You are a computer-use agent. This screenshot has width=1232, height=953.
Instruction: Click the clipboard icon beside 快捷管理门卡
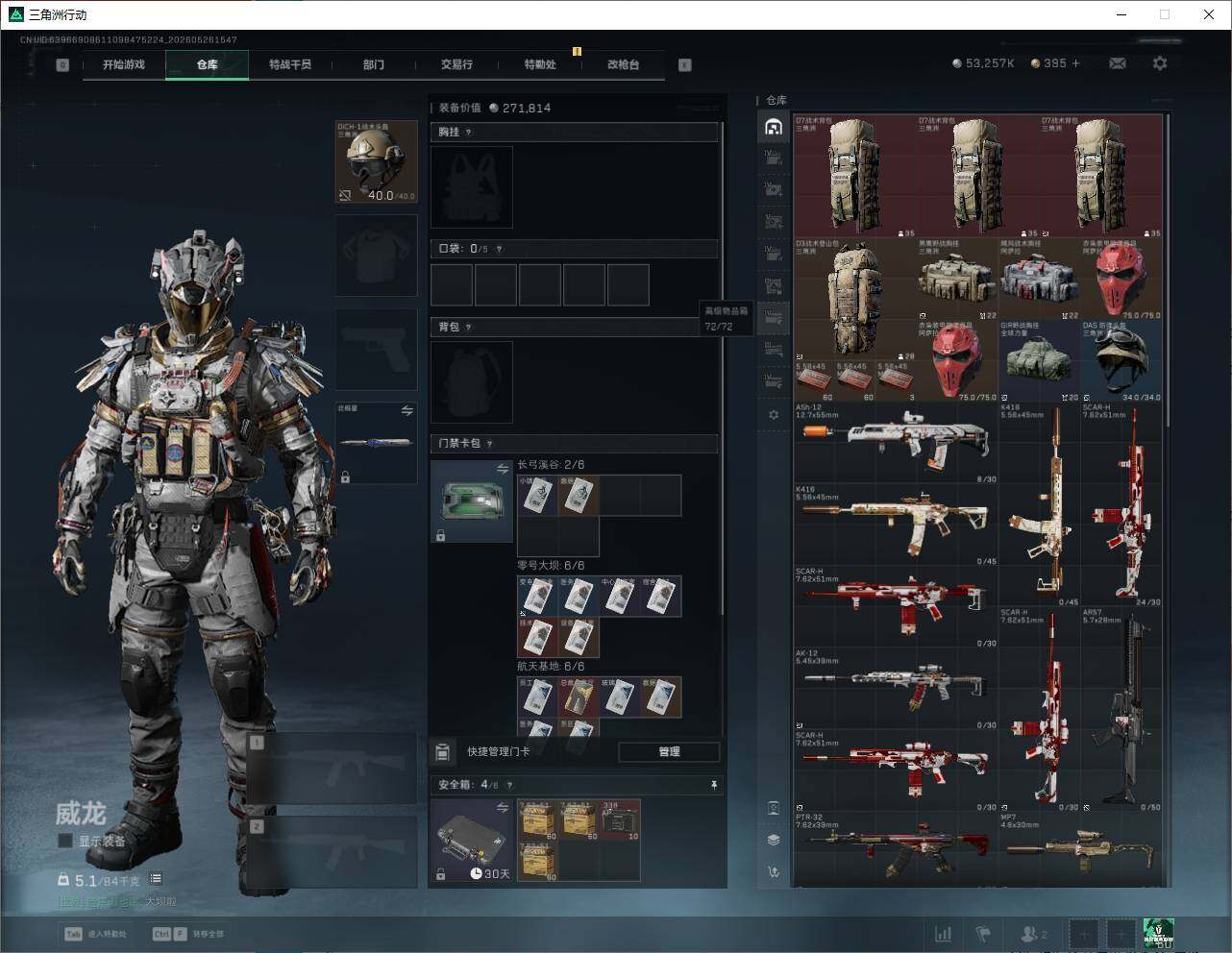tap(443, 751)
